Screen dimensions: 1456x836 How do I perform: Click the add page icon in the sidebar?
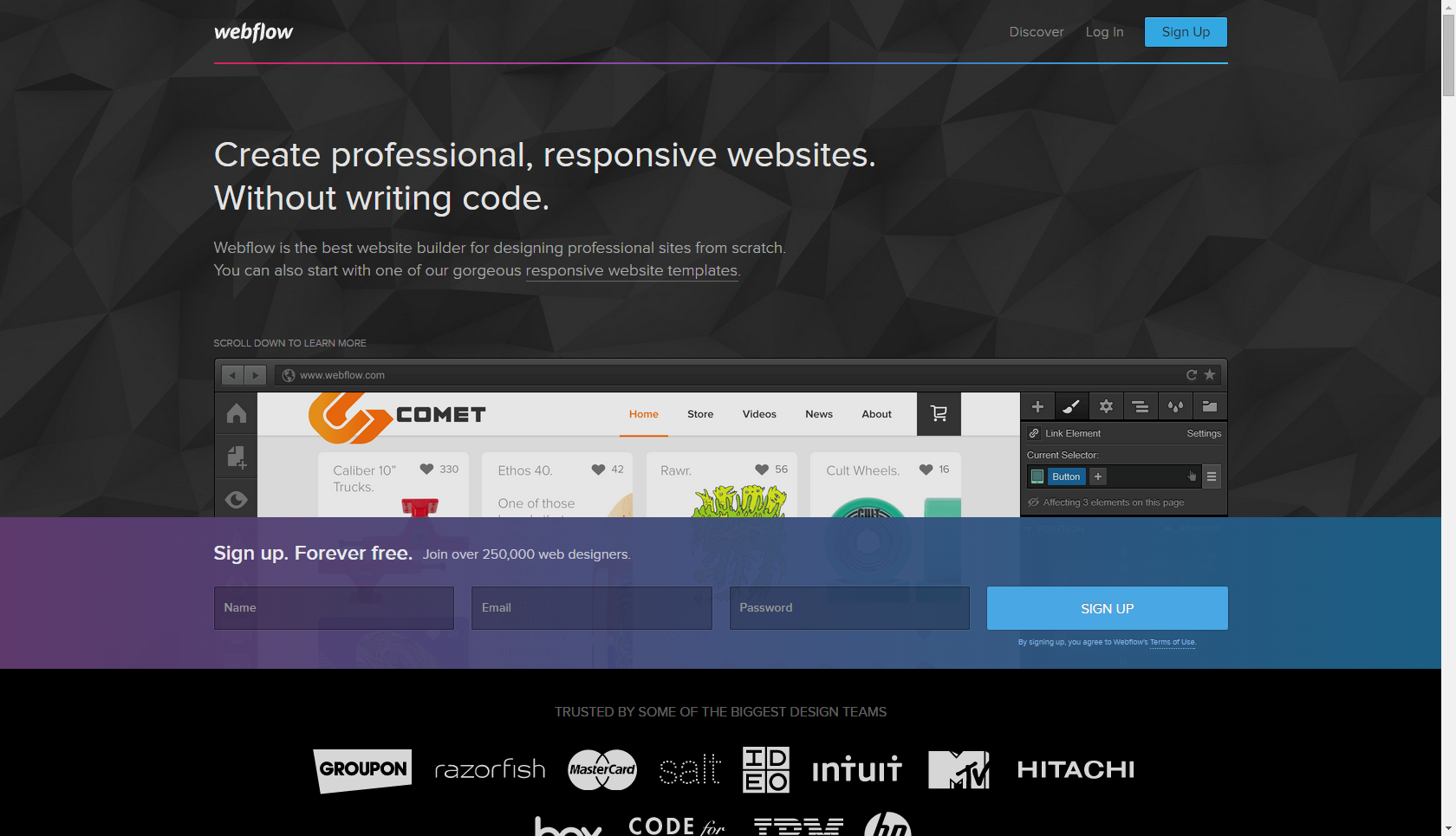(237, 457)
